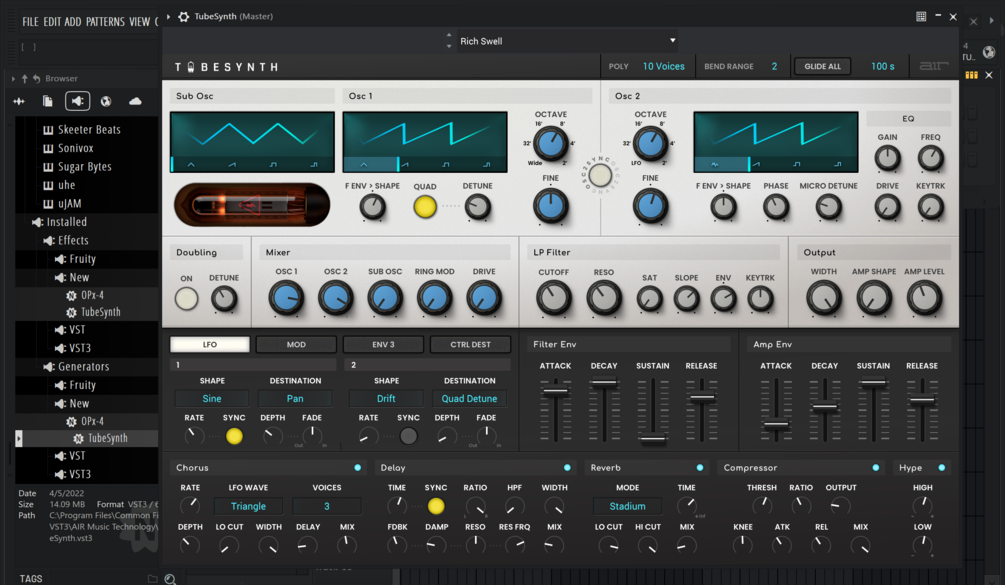This screenshot has width=1005, height=585.
Task: Open the FILE menu
Action: point(30,22)
